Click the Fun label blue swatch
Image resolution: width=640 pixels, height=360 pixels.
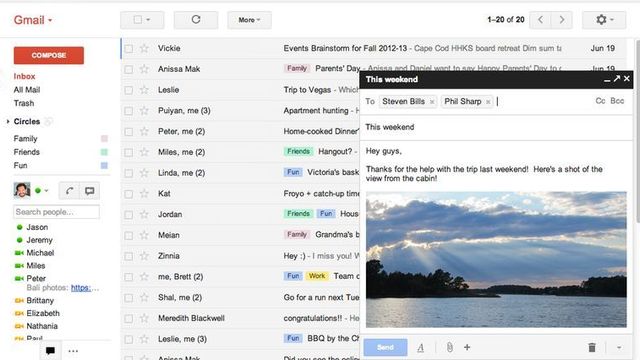[x=104, y=165]
